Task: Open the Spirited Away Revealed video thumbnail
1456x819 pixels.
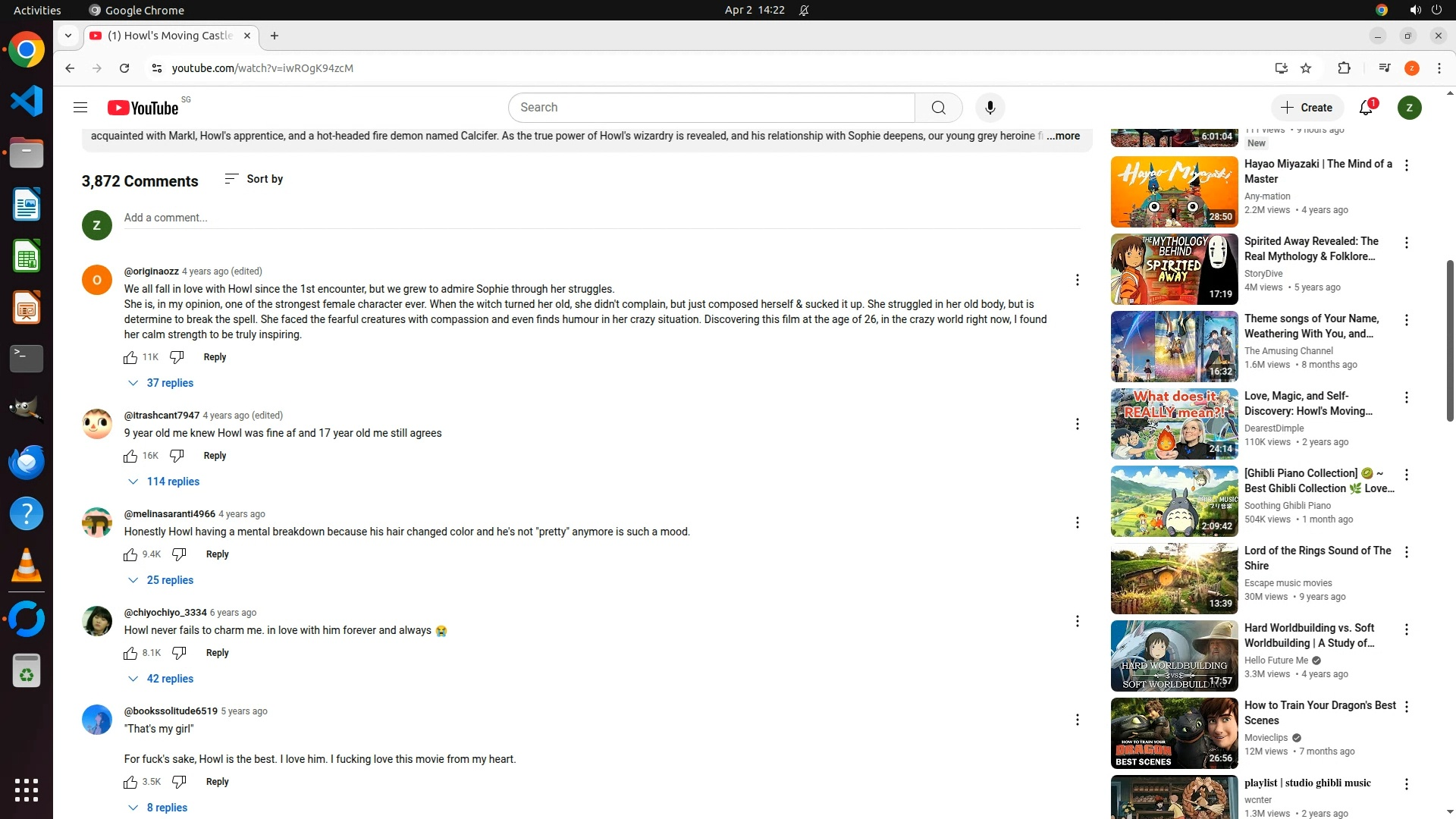Action: [1174, 269]
